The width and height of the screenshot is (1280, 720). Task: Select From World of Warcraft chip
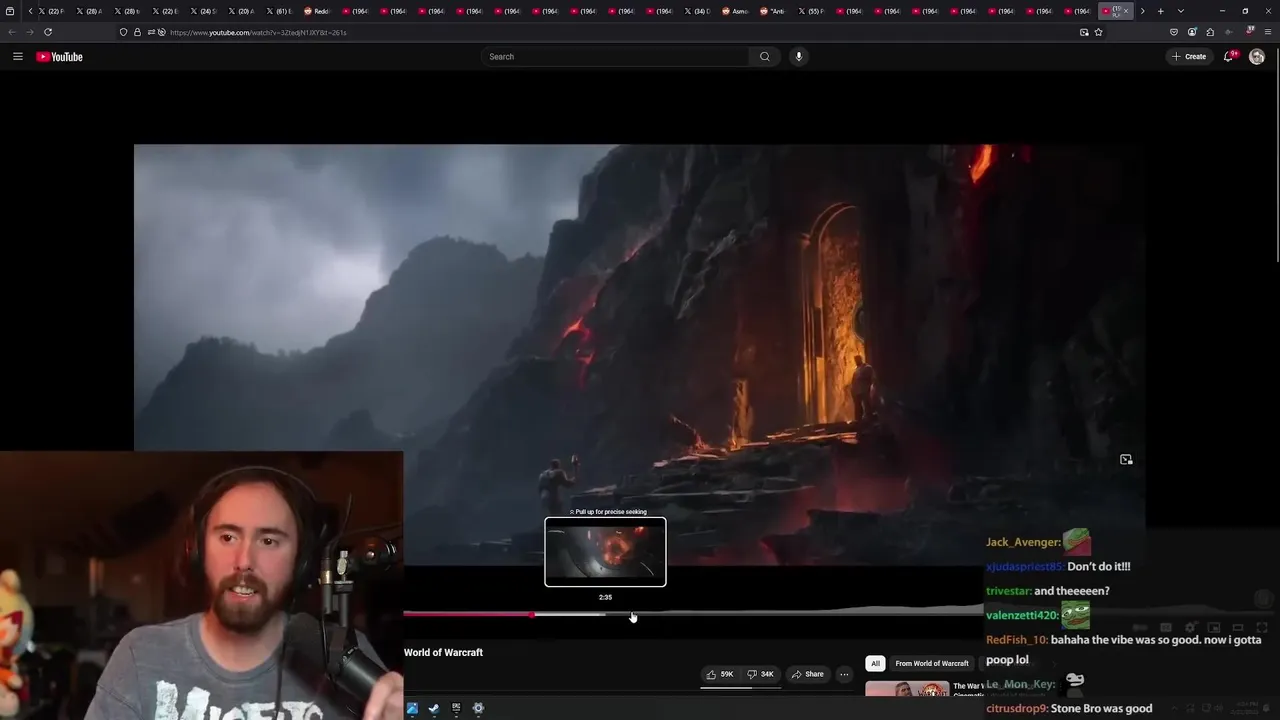931,663
